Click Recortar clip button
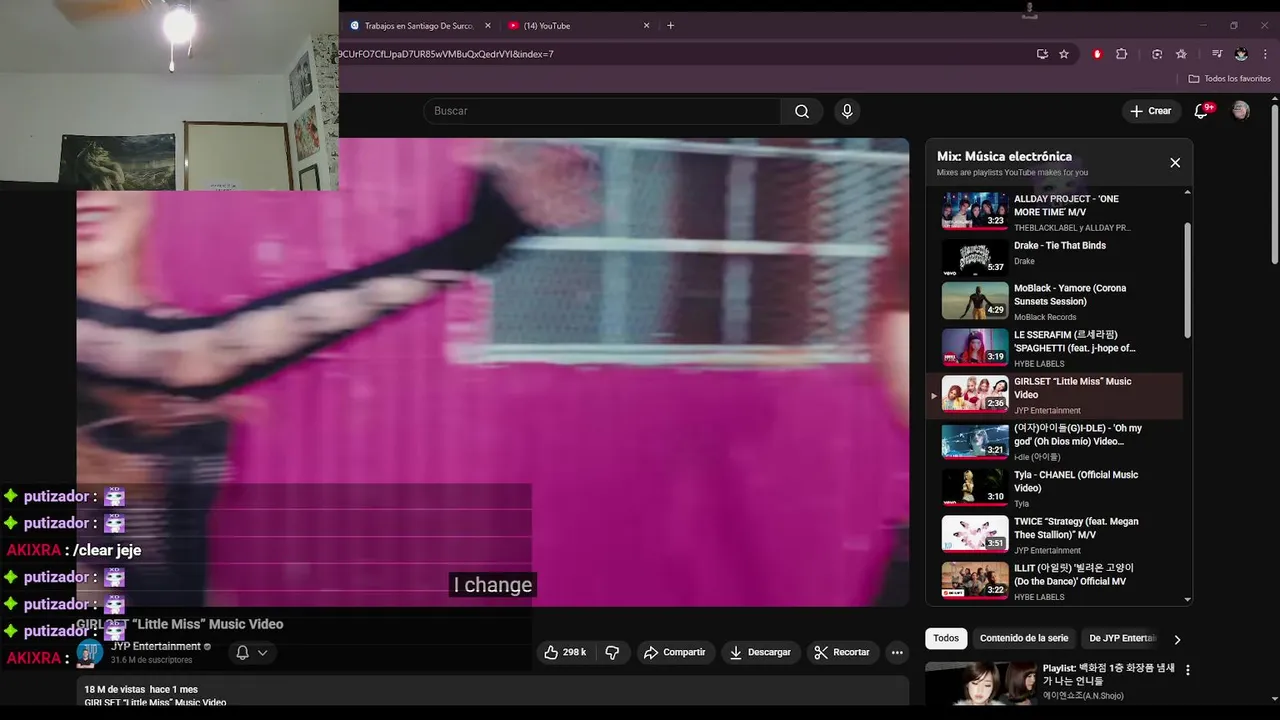 click(x=843, y=652)
